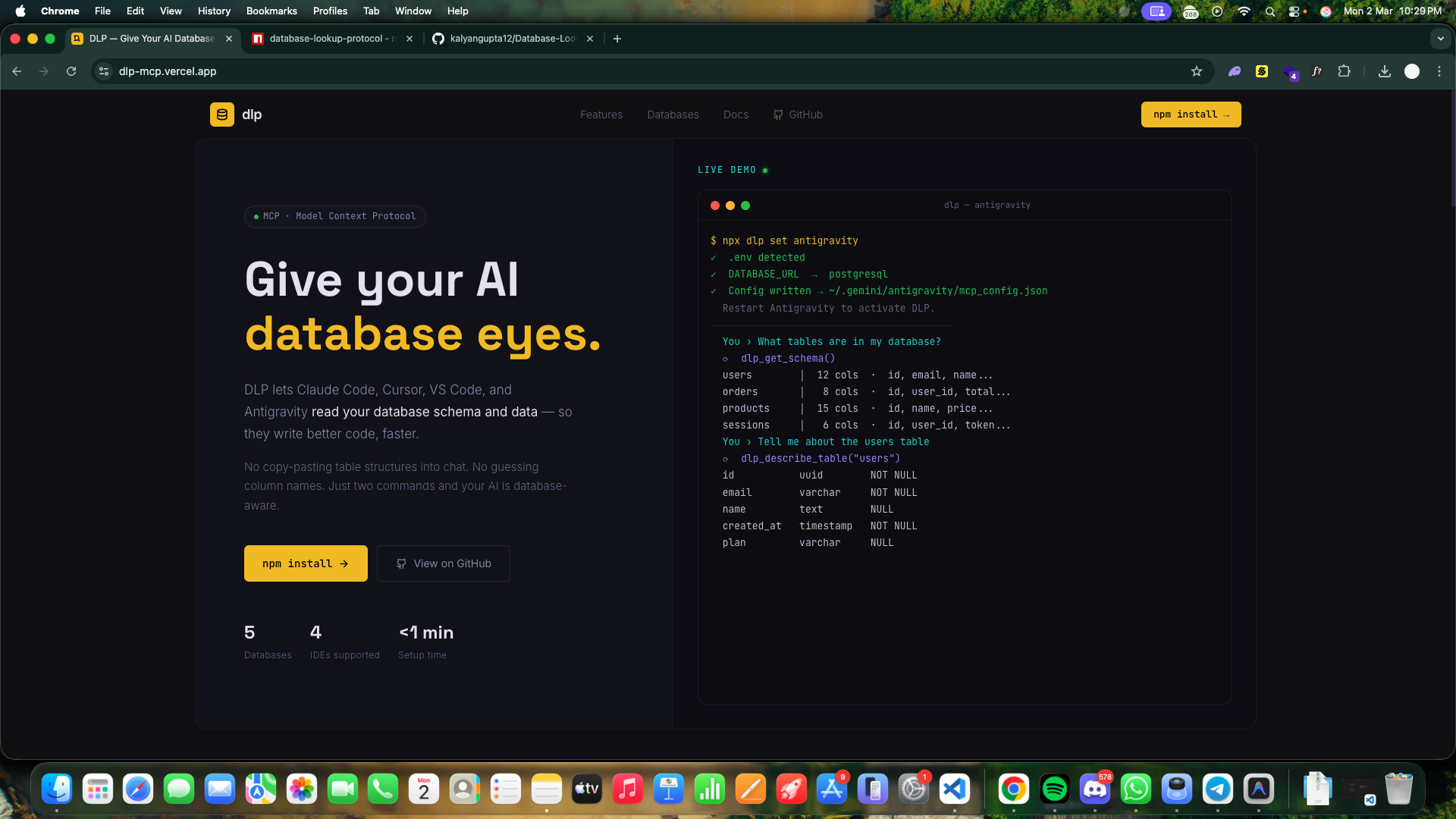Click the dlp database logo icon
This screenshot has height=819, width=1456.
[222, 115]
